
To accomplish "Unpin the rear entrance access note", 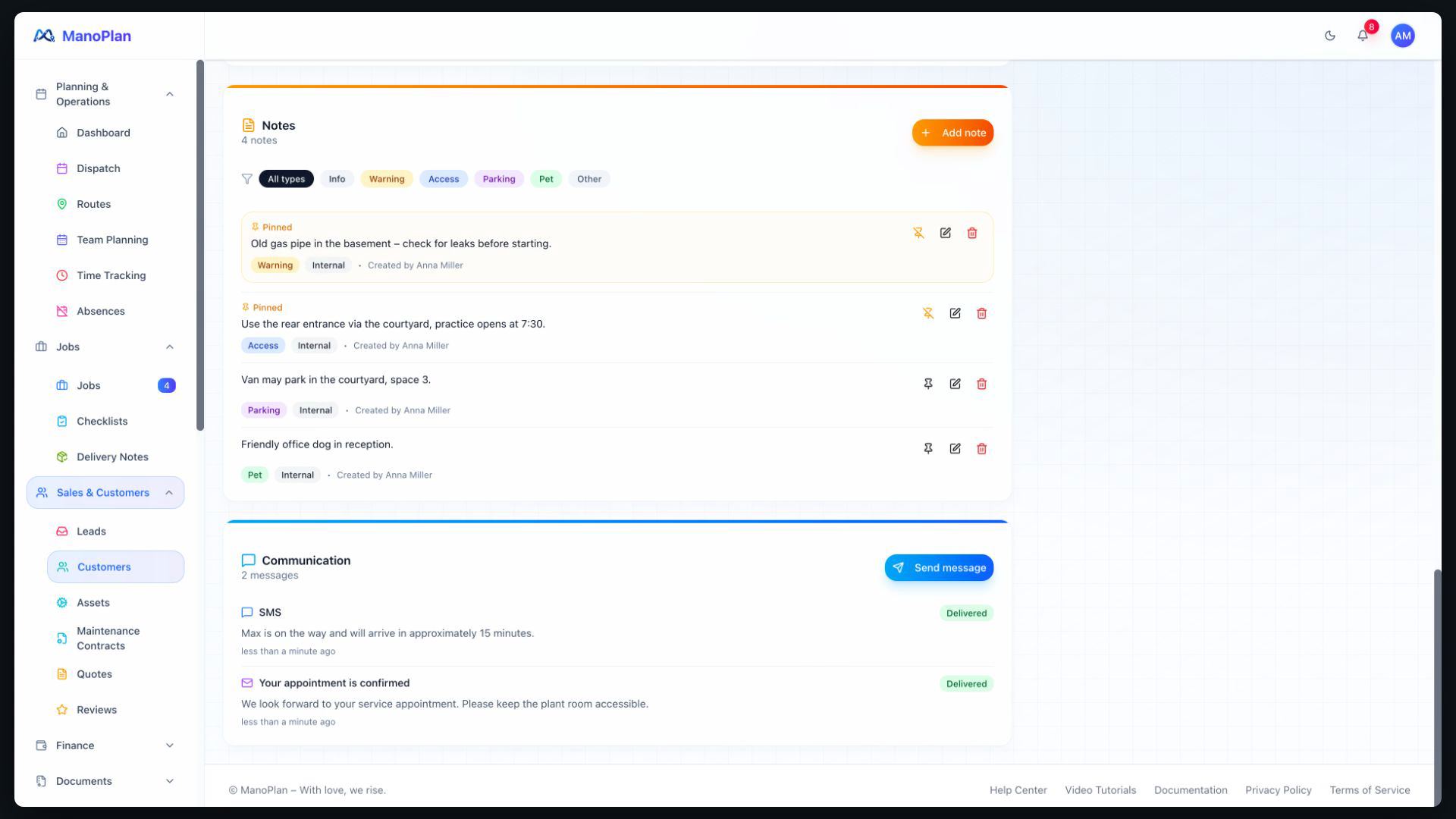I will [x=928, y=313].
